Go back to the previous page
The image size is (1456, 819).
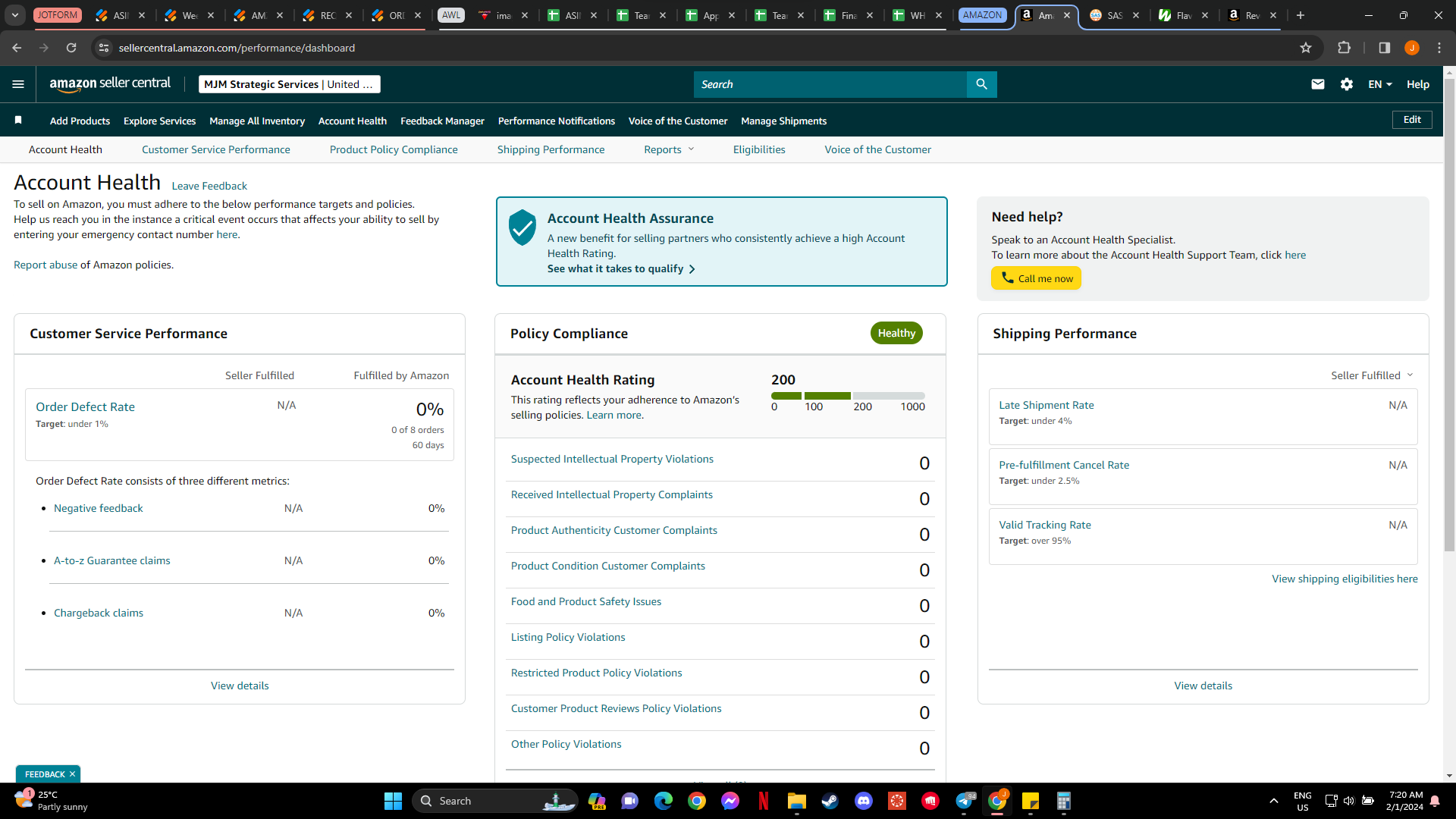[17, 48]
